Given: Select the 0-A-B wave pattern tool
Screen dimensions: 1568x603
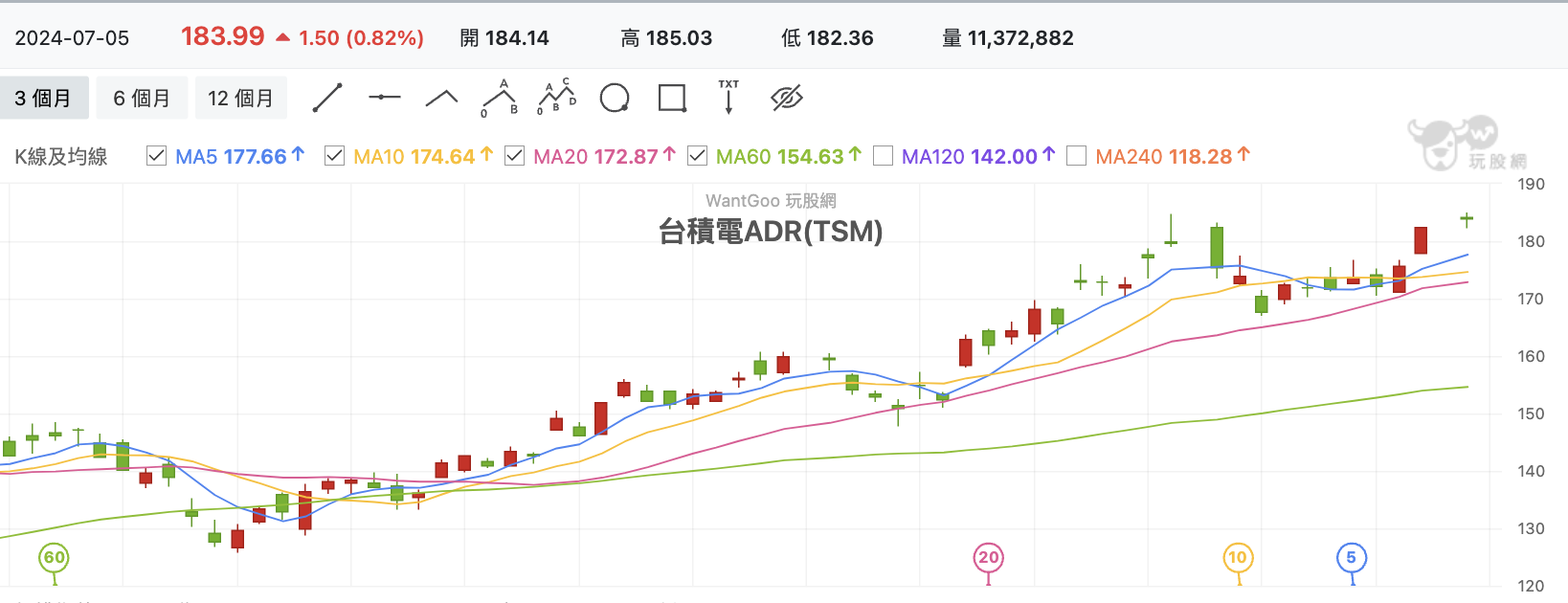Looking at the screenshot, I should (x=500, y=98).
